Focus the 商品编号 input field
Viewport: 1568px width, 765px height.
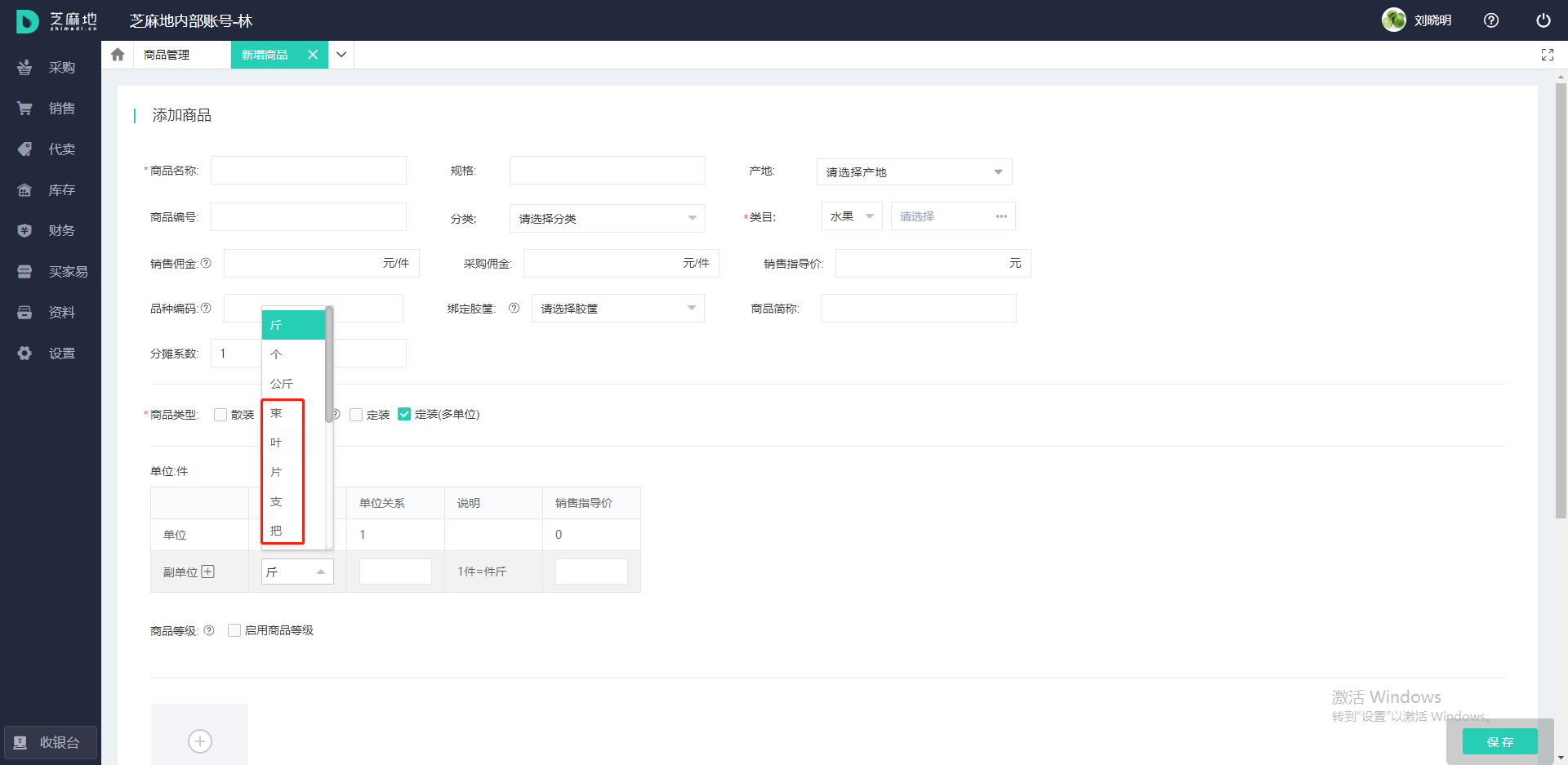point(309,216)
